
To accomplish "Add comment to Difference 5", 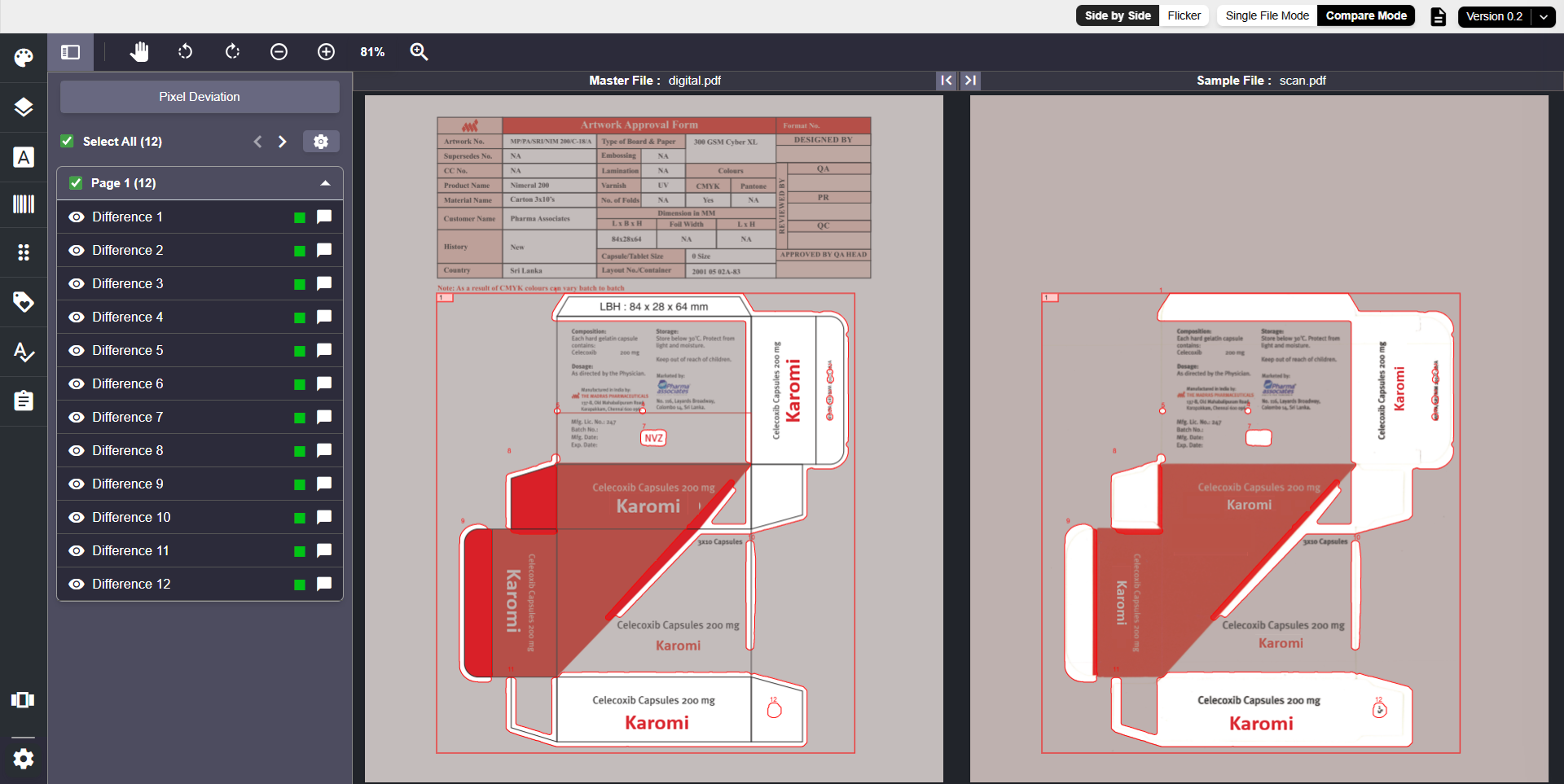I will point(324,350).
